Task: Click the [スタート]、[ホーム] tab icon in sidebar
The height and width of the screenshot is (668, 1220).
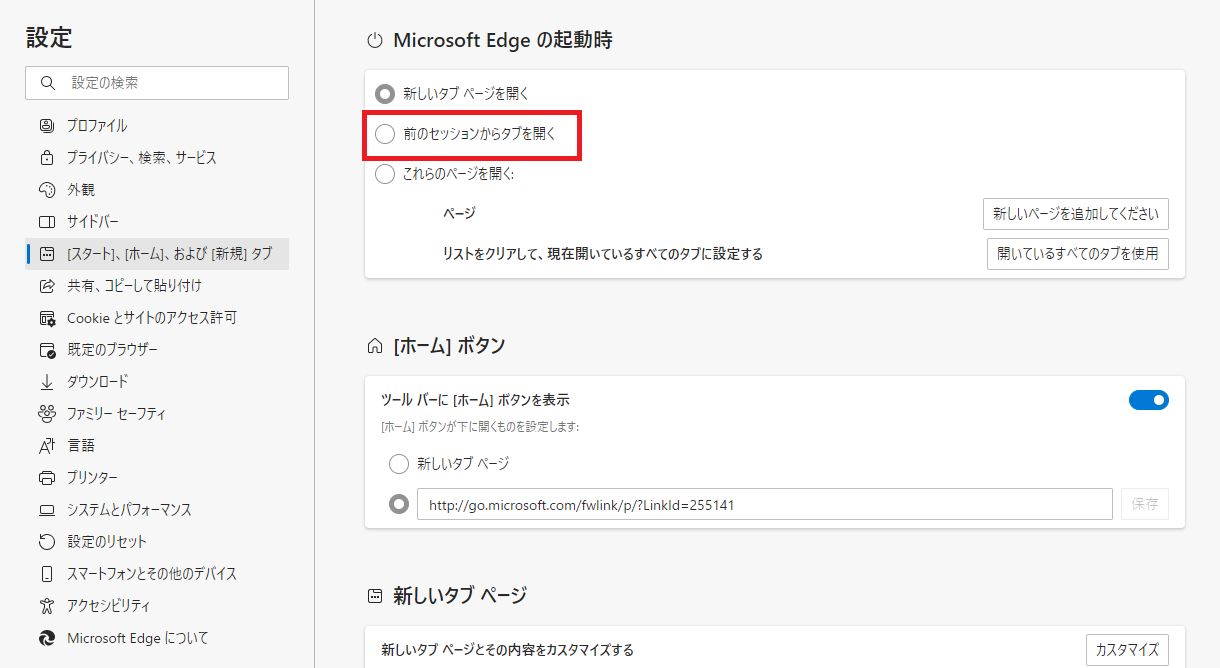Action: (46, 254)
